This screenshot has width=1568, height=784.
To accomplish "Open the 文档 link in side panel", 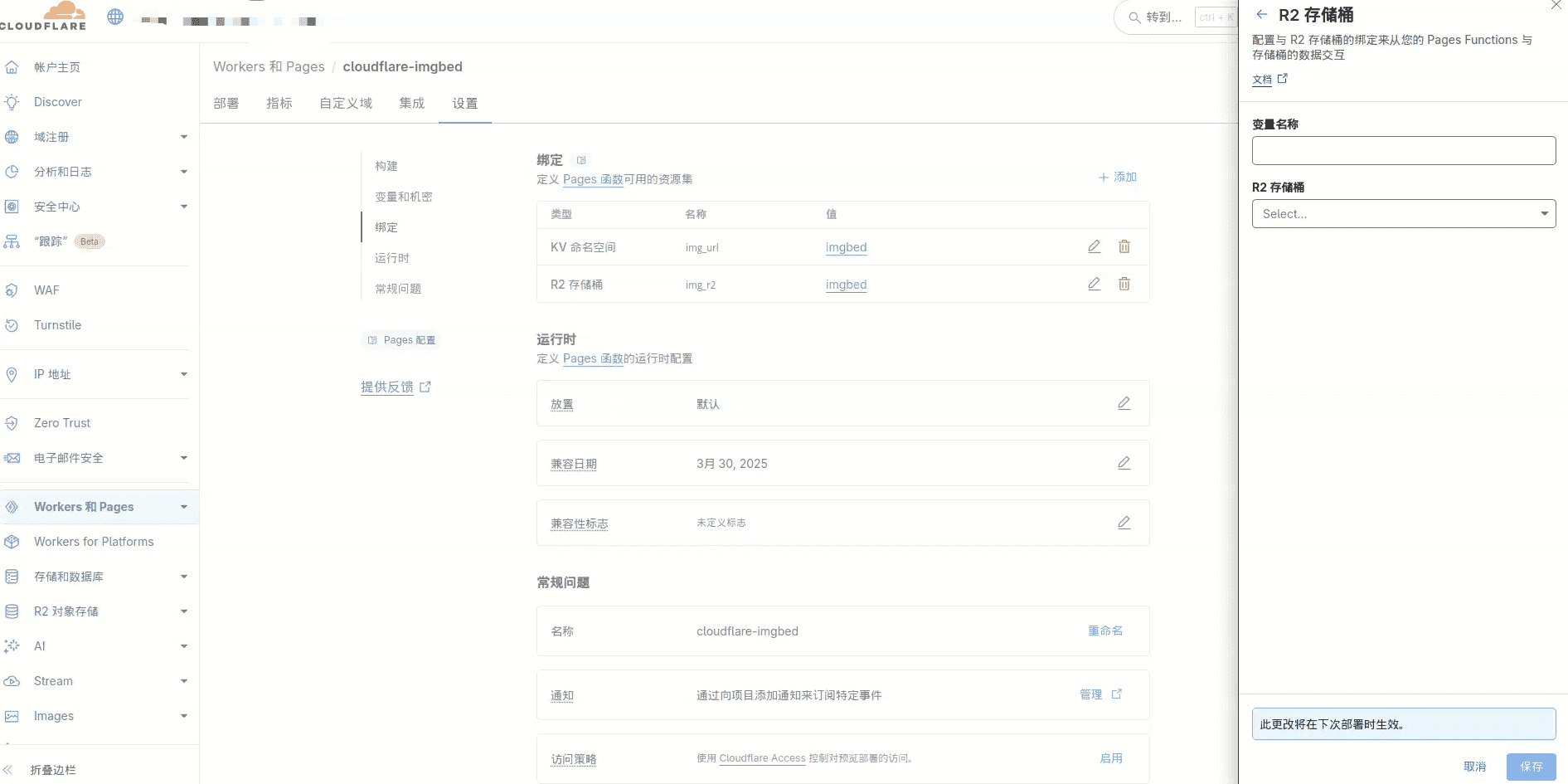I will point(1269,80).
